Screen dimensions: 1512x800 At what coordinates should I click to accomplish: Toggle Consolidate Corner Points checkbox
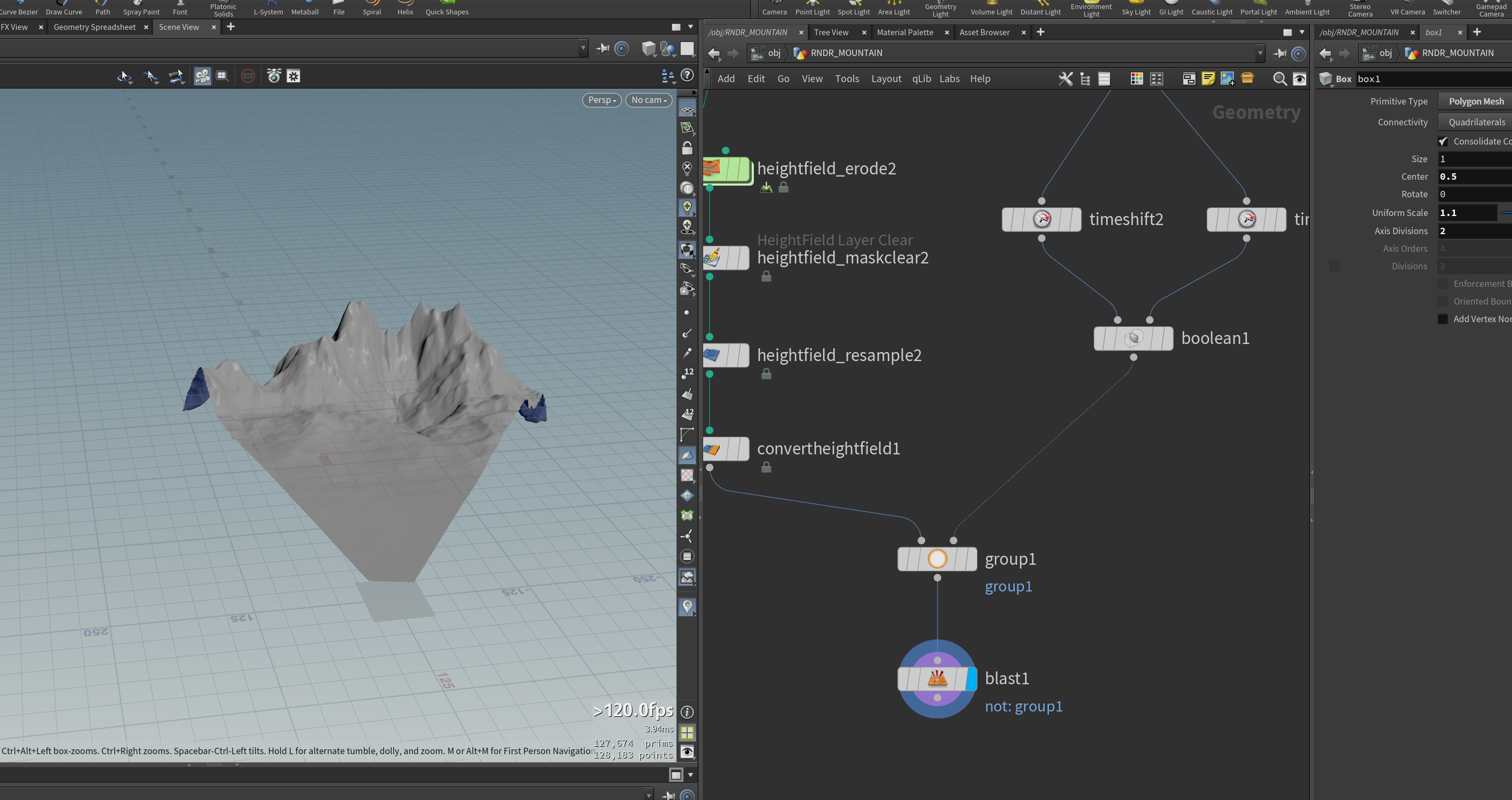point(1443,141)
